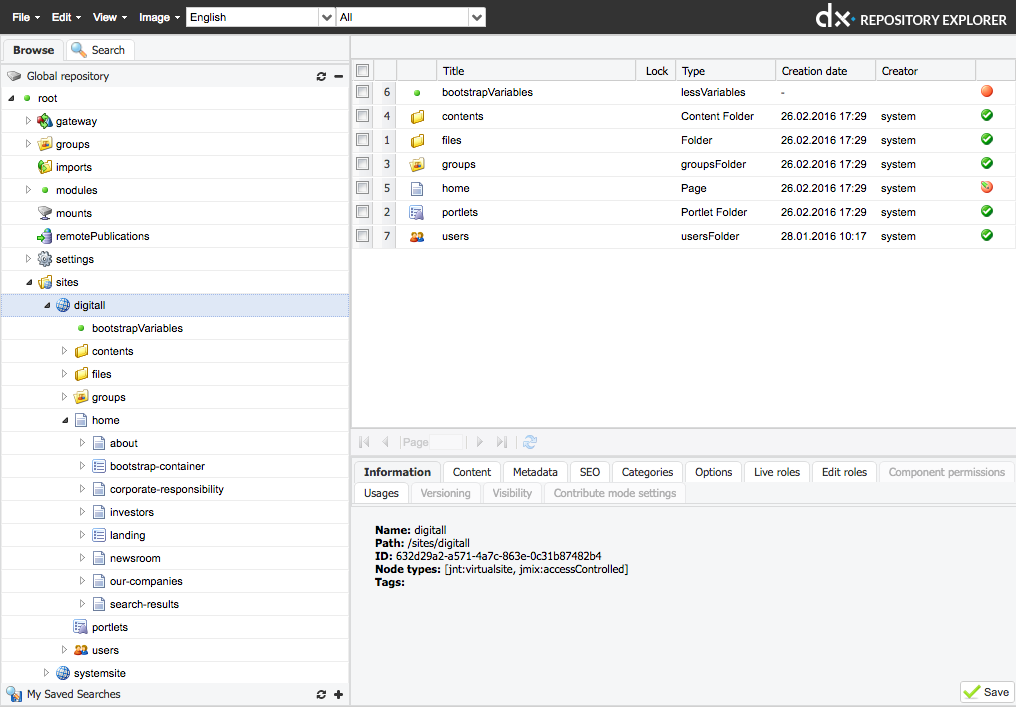This screenshot has width=1016, height=710.
Task: Switch to the Search tab
Action: (100, 50)
